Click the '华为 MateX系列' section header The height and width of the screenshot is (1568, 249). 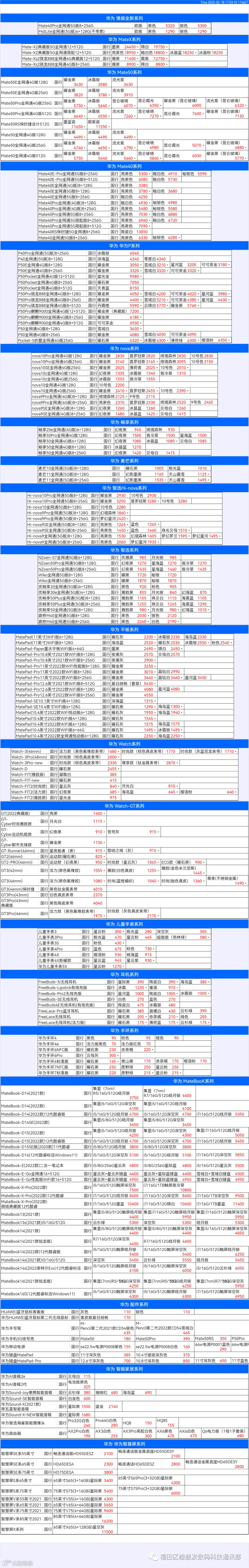[x=124, y=40]
